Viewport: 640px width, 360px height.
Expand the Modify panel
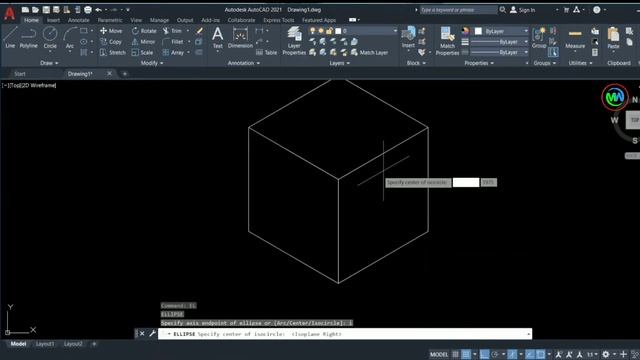click(152, 63)
